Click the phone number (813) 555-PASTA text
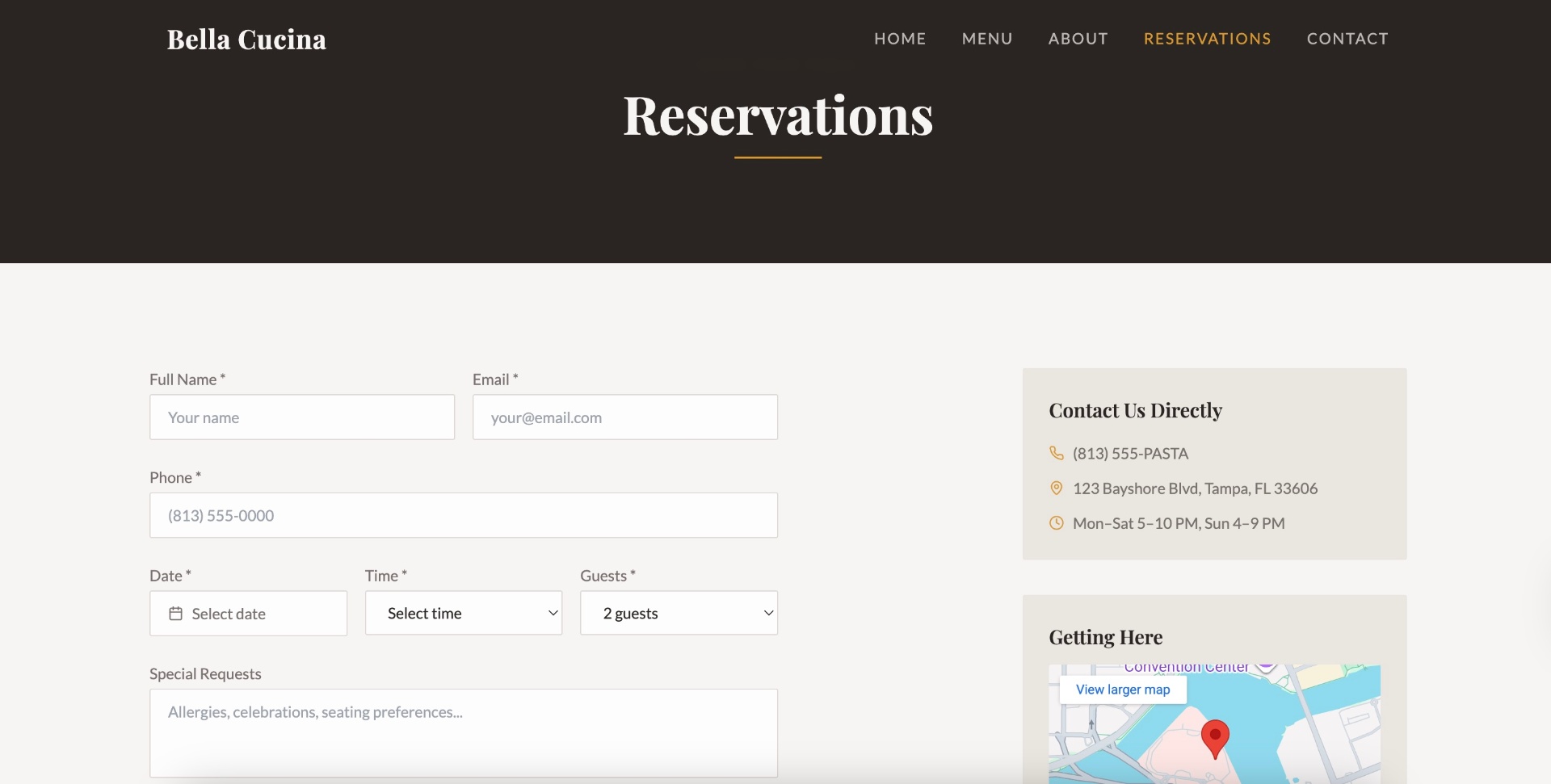The width and height of the screenshot is (1551, 784). pyautogui.click(x=1130, y=454)
